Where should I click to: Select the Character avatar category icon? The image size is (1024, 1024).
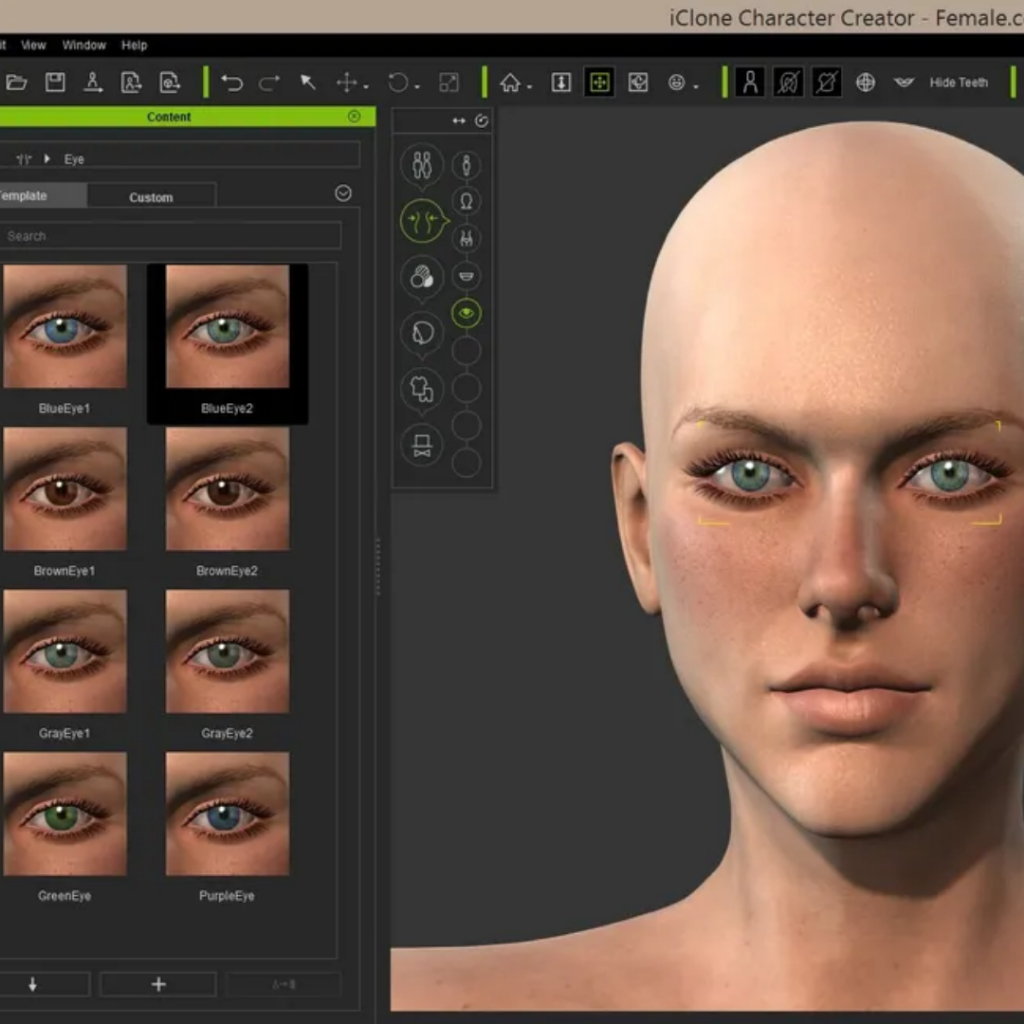[x=422, y=164]
